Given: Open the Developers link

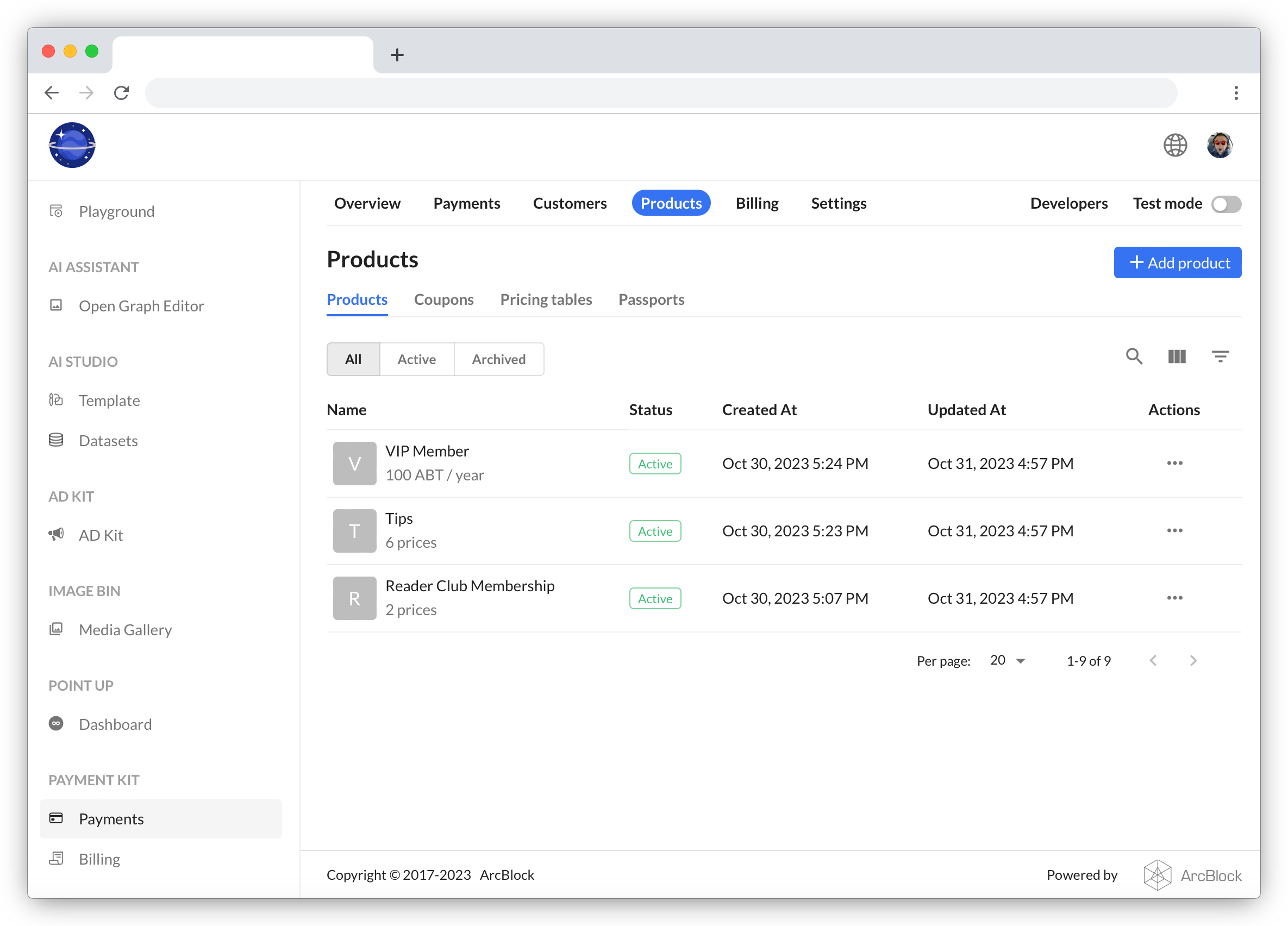Looking at the screenshot, I should [x=1068, y=203].
